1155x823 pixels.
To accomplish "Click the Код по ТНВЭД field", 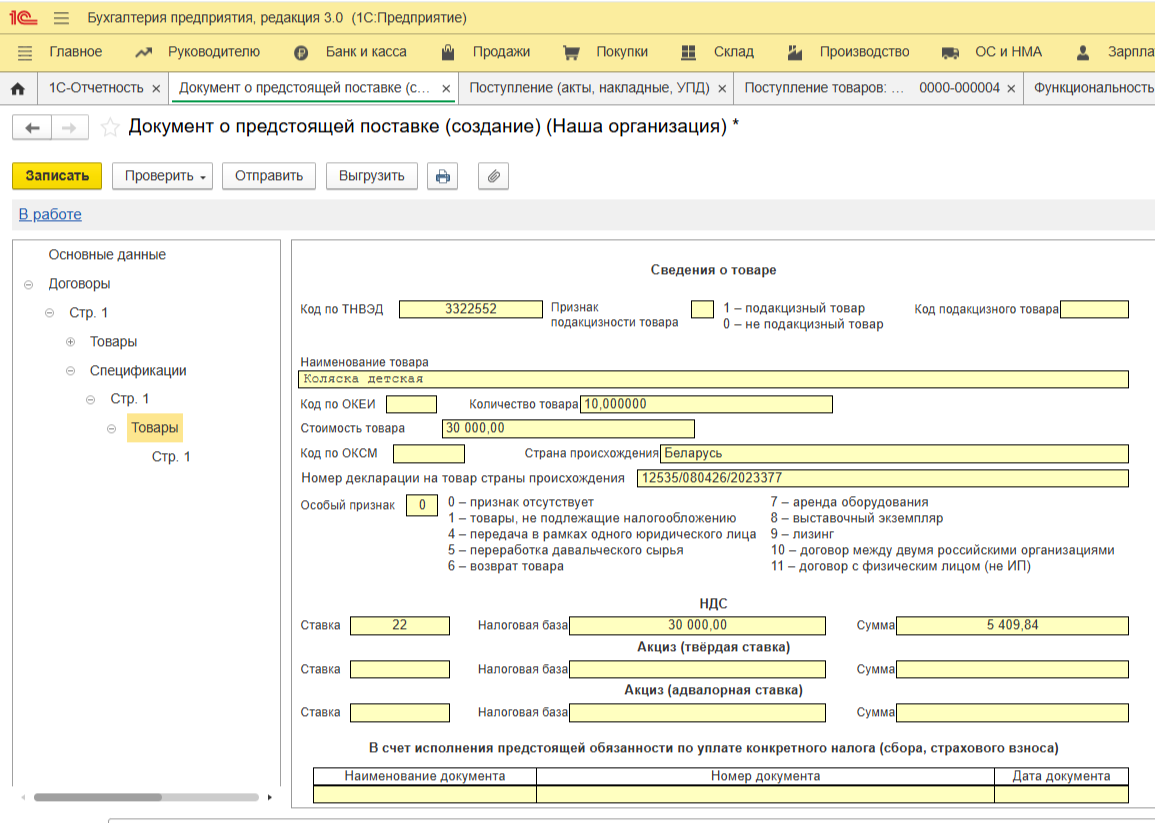I will point(471,309).
